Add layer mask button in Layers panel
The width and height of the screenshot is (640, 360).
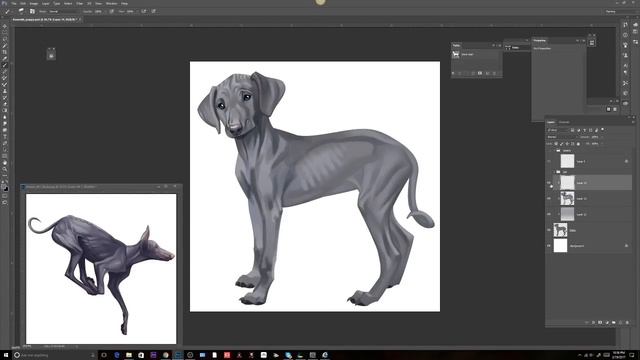[600, 322]
